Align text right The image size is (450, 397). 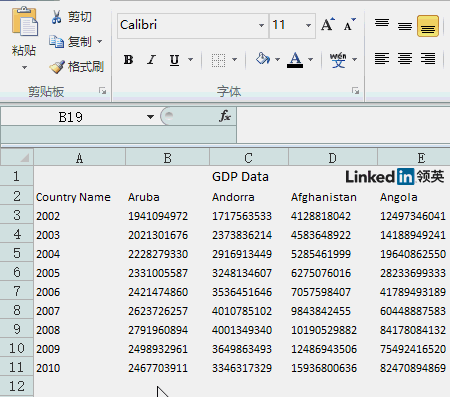[x=428, y=59]
